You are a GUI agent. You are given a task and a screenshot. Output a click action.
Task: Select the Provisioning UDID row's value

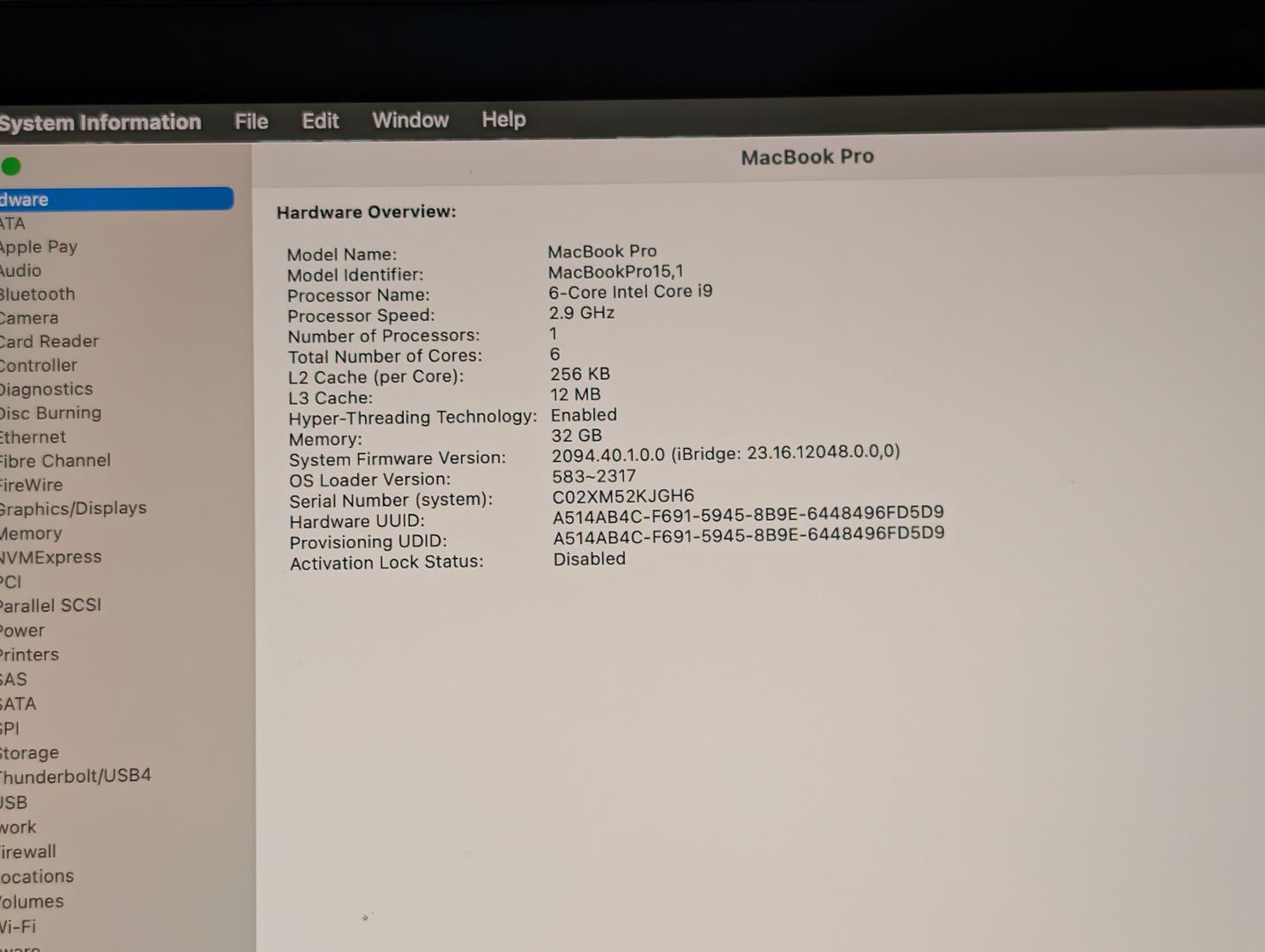(748, 534)
